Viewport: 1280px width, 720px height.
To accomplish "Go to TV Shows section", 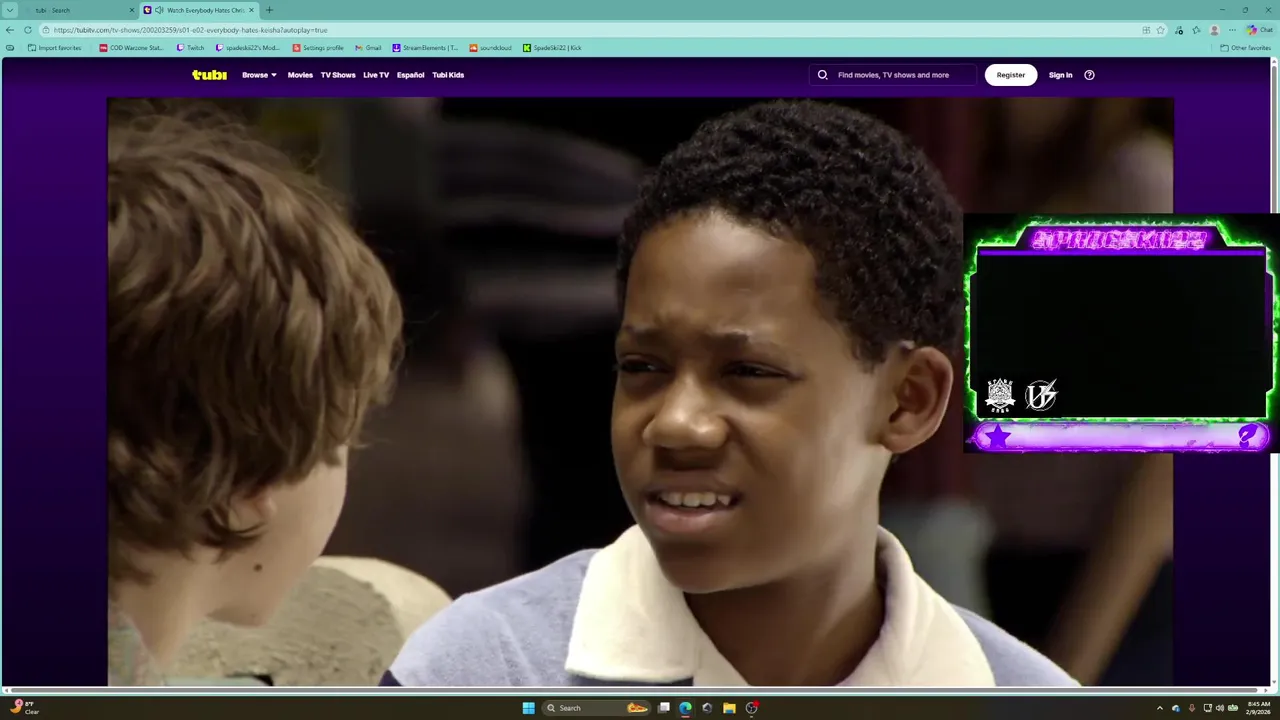I will click(x=338, y=75).
